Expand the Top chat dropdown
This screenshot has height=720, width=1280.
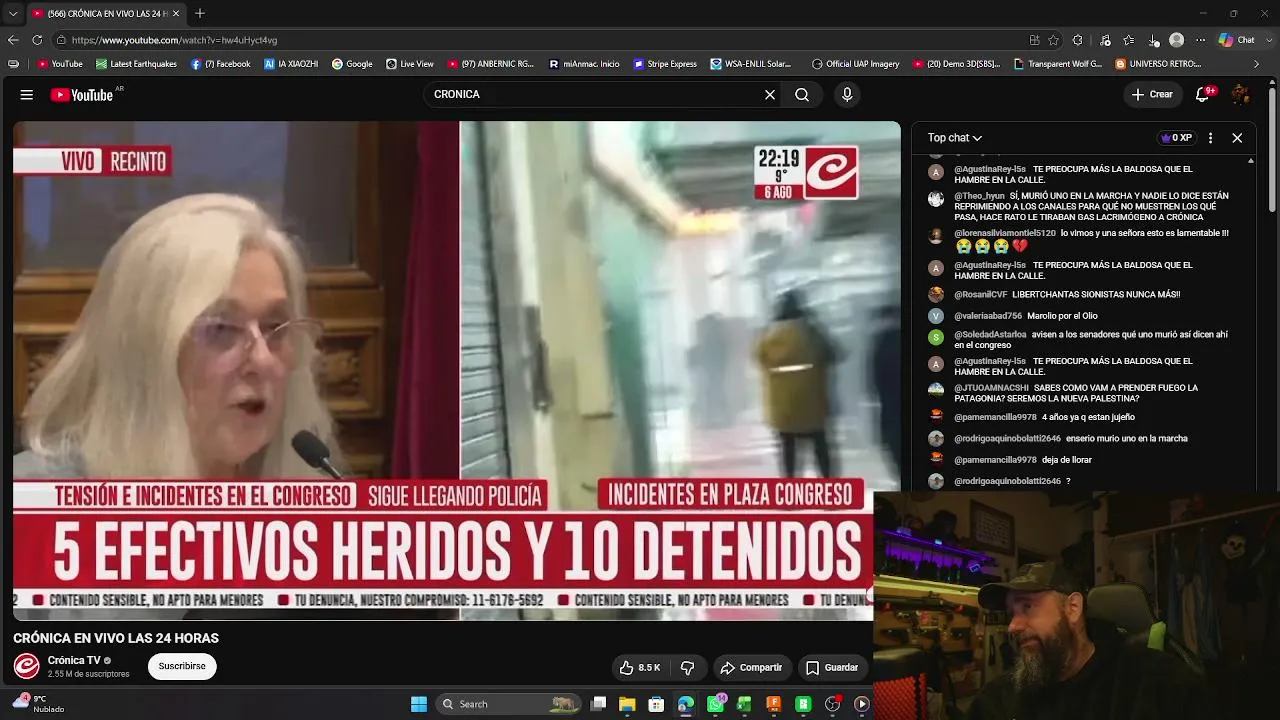tap(955, 138)
